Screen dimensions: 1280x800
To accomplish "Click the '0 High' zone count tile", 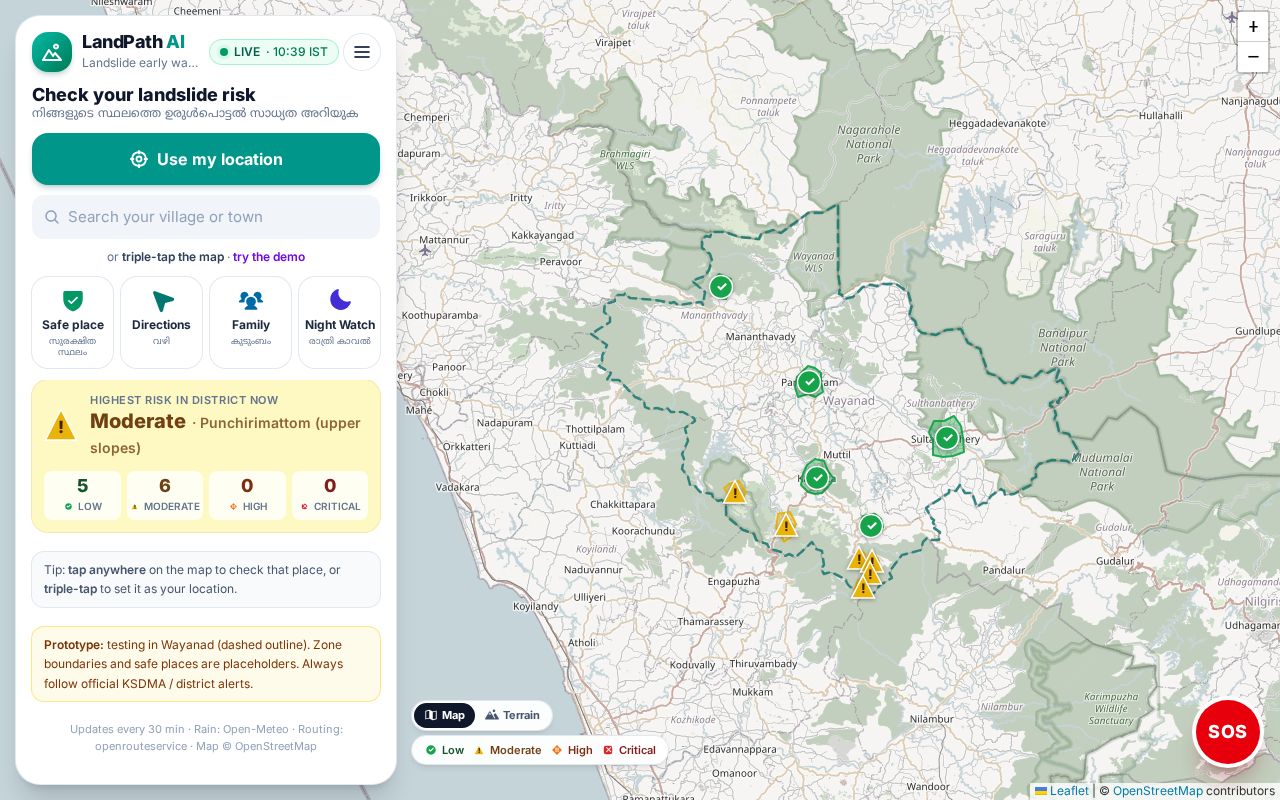I will [x=247, y=495].
